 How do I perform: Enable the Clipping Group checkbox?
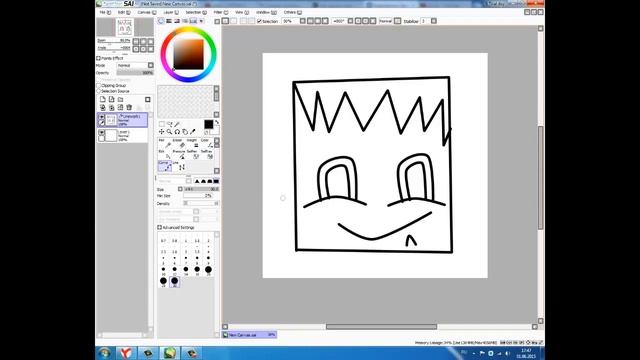tap(99, 85)
